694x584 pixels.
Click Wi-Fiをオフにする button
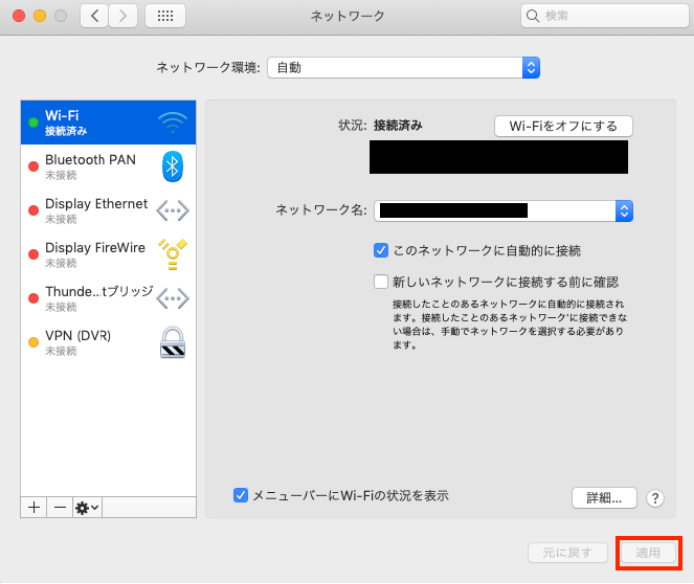[563, 126]
